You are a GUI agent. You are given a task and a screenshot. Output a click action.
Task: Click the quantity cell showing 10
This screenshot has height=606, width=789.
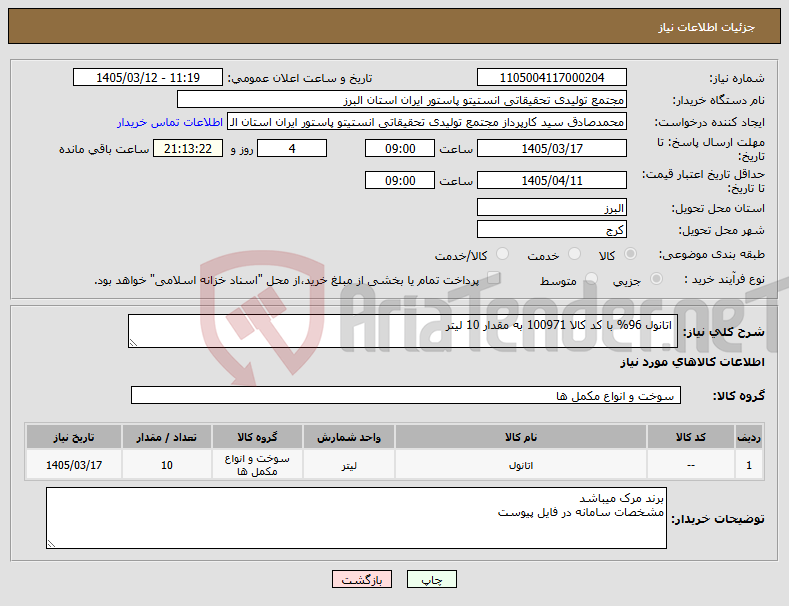pos(167,465)
